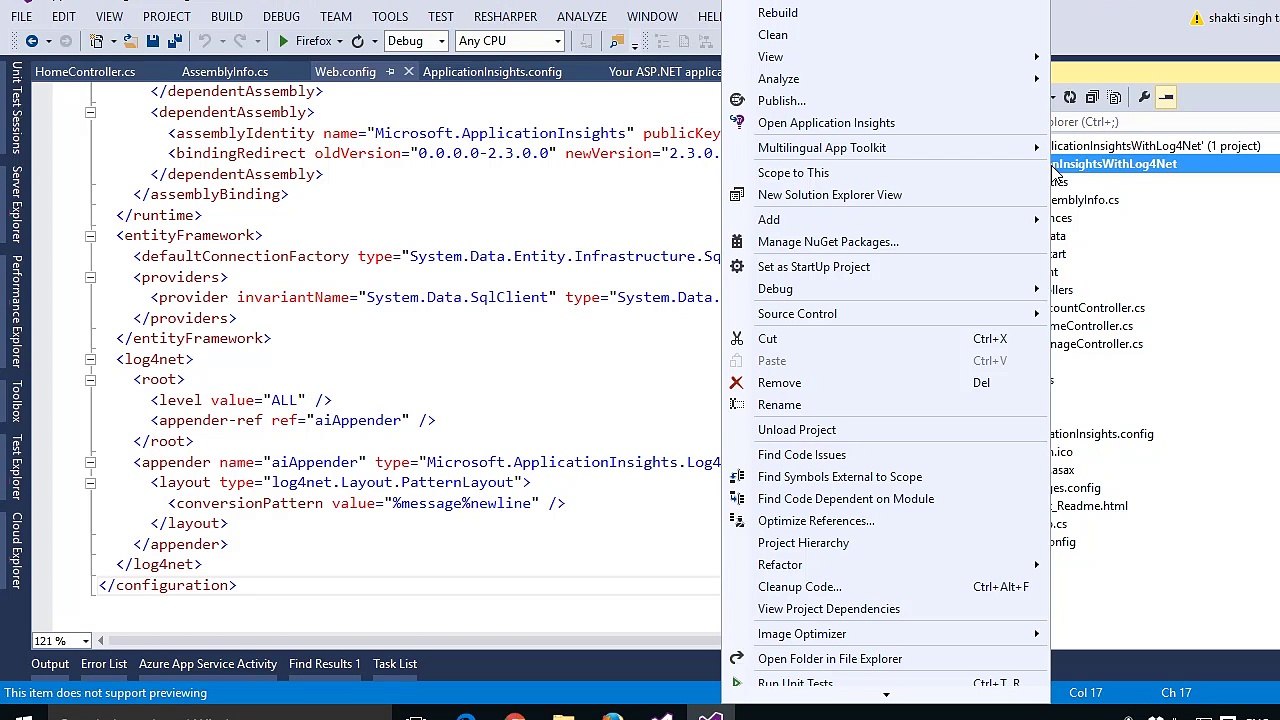The width and height of the screenshot is (1280, 720).
Task: Collapse the providers XML node
Action: (x=90, y=277)
